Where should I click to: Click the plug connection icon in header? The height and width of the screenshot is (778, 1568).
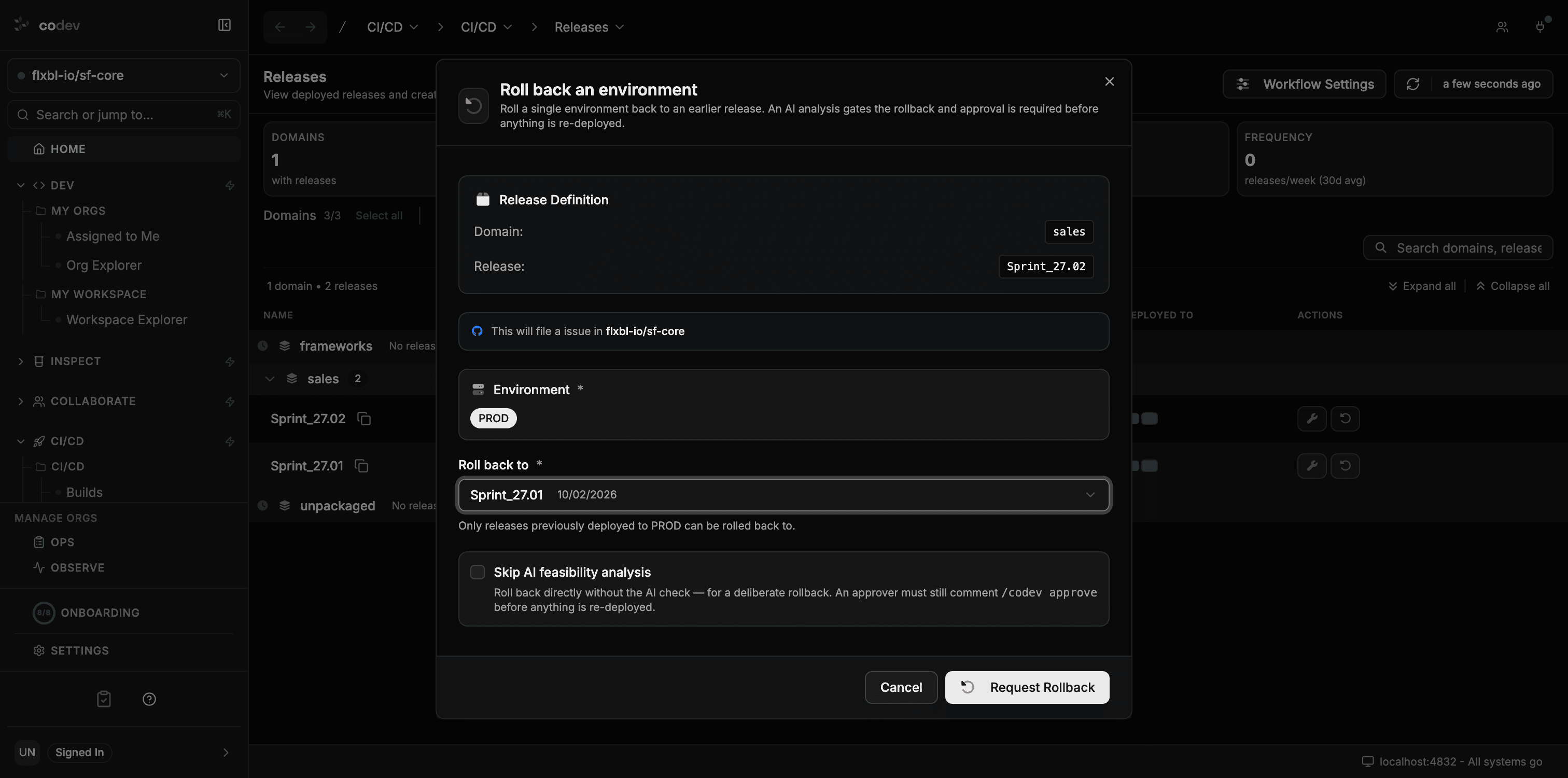(1540, 27)
